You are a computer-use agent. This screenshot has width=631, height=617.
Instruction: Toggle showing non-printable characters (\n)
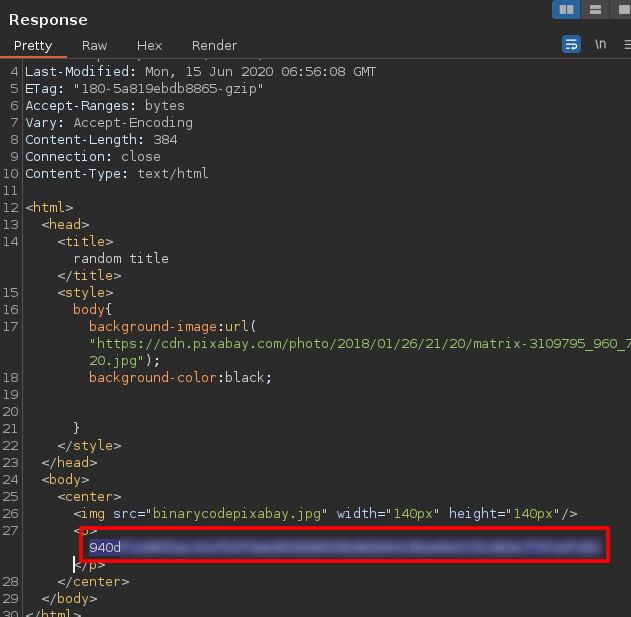[x=600, y=45]
